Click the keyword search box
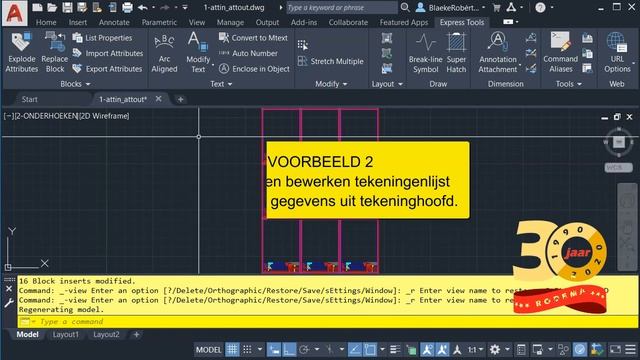 point(341,7)
